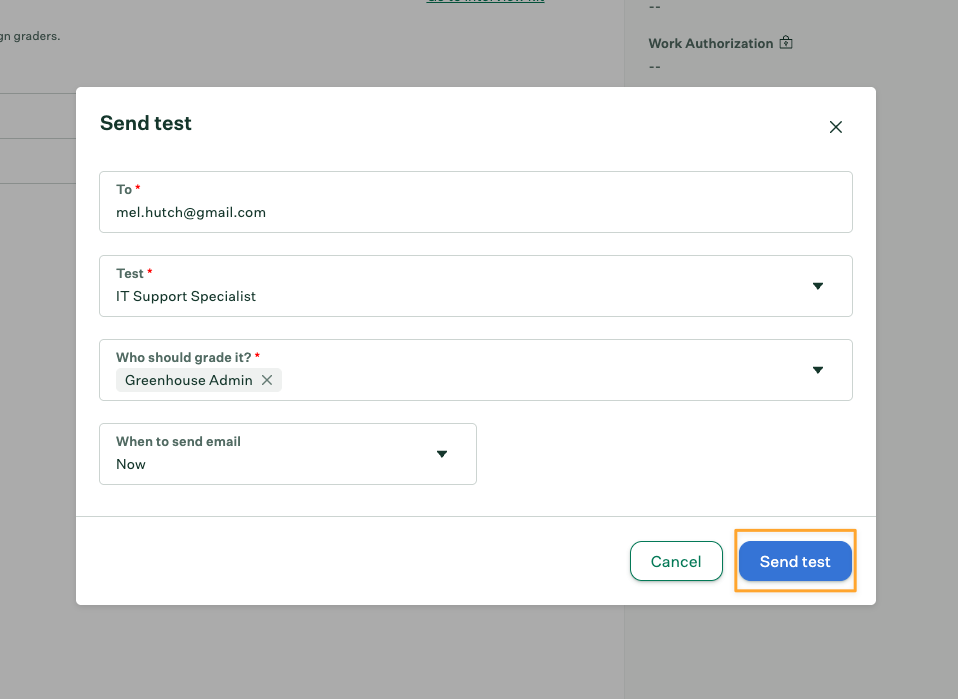
Task: Click the Work Authorization label
Action: (x=710, y=43)
